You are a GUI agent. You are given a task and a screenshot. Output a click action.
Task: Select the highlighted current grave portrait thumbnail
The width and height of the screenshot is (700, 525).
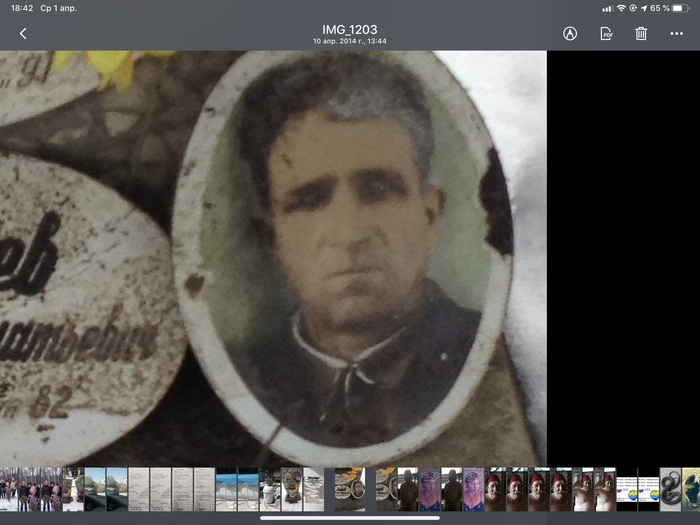tap(350, 489)
